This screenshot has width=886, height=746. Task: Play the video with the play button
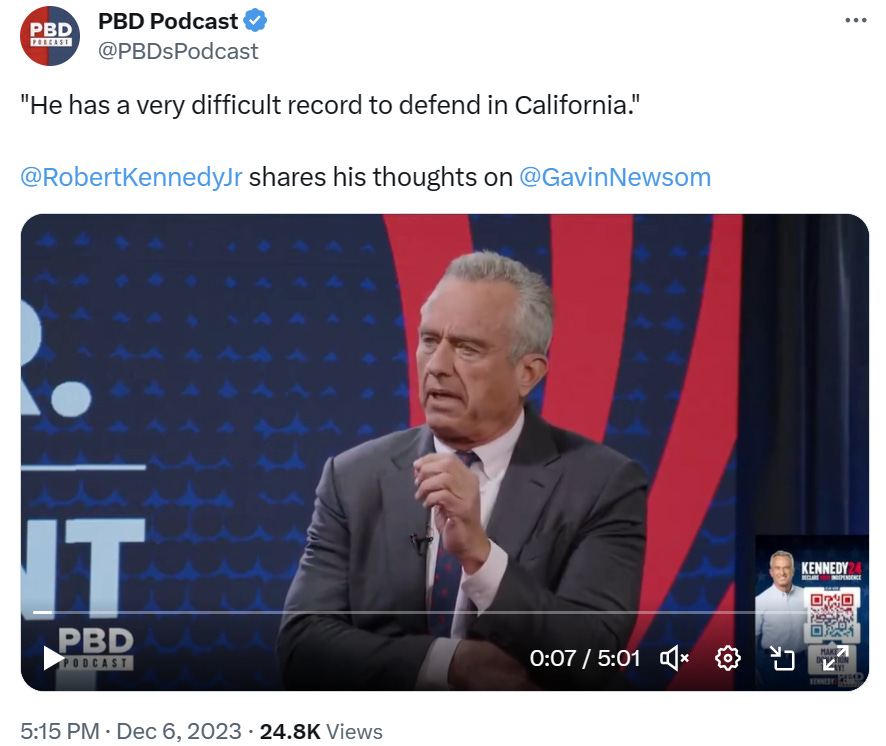pyautogui.click(x=54, y=658)
